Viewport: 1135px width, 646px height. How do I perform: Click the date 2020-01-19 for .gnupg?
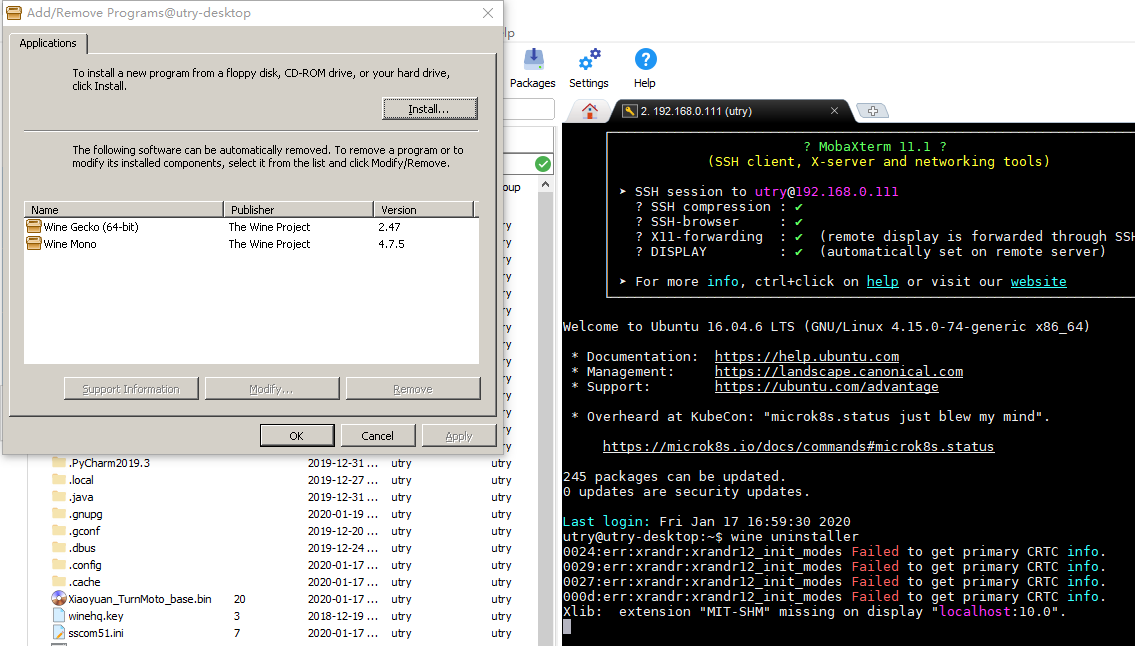coord(343,514)
